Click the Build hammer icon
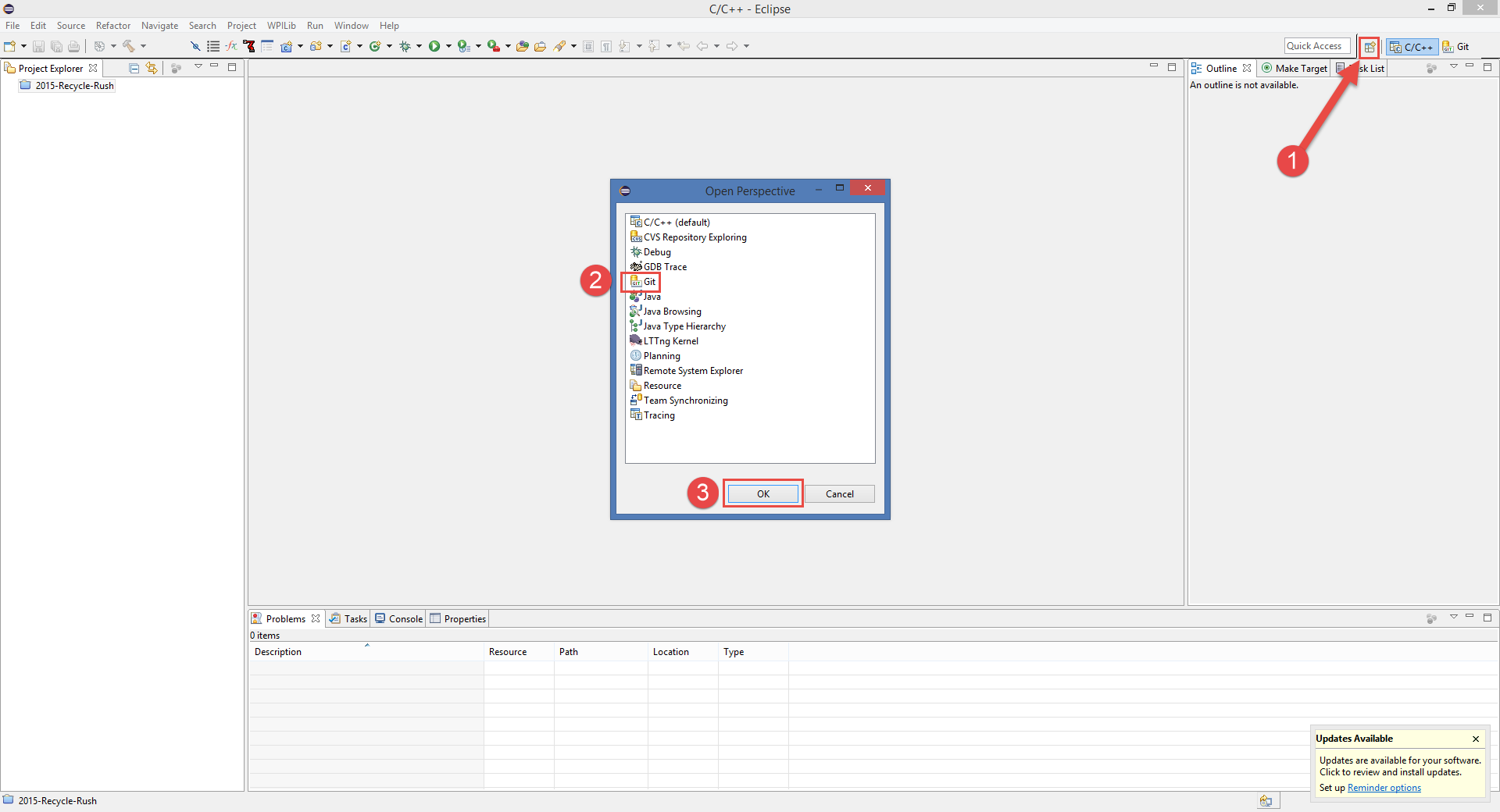1500x812 pixels. [x=129, y=46]
